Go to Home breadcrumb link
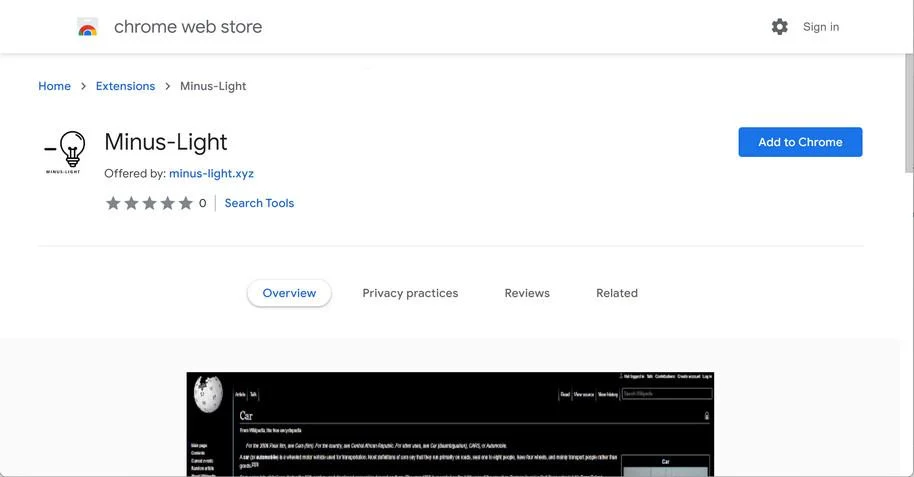Screen dimensions: 914x477 (x=54, y=86)
